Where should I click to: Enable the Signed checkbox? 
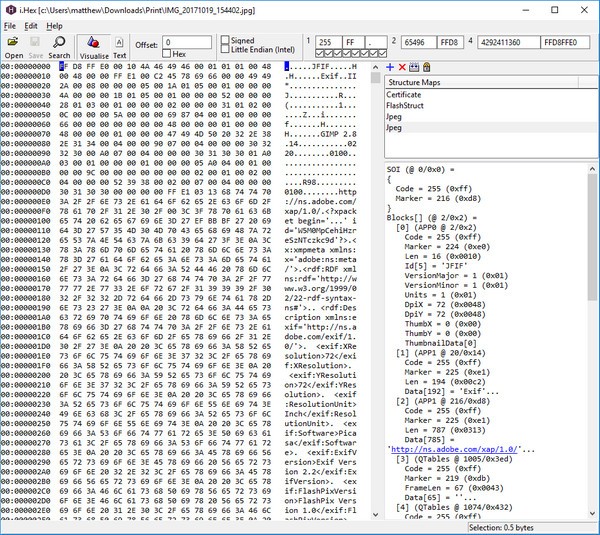tap(225, 40)
